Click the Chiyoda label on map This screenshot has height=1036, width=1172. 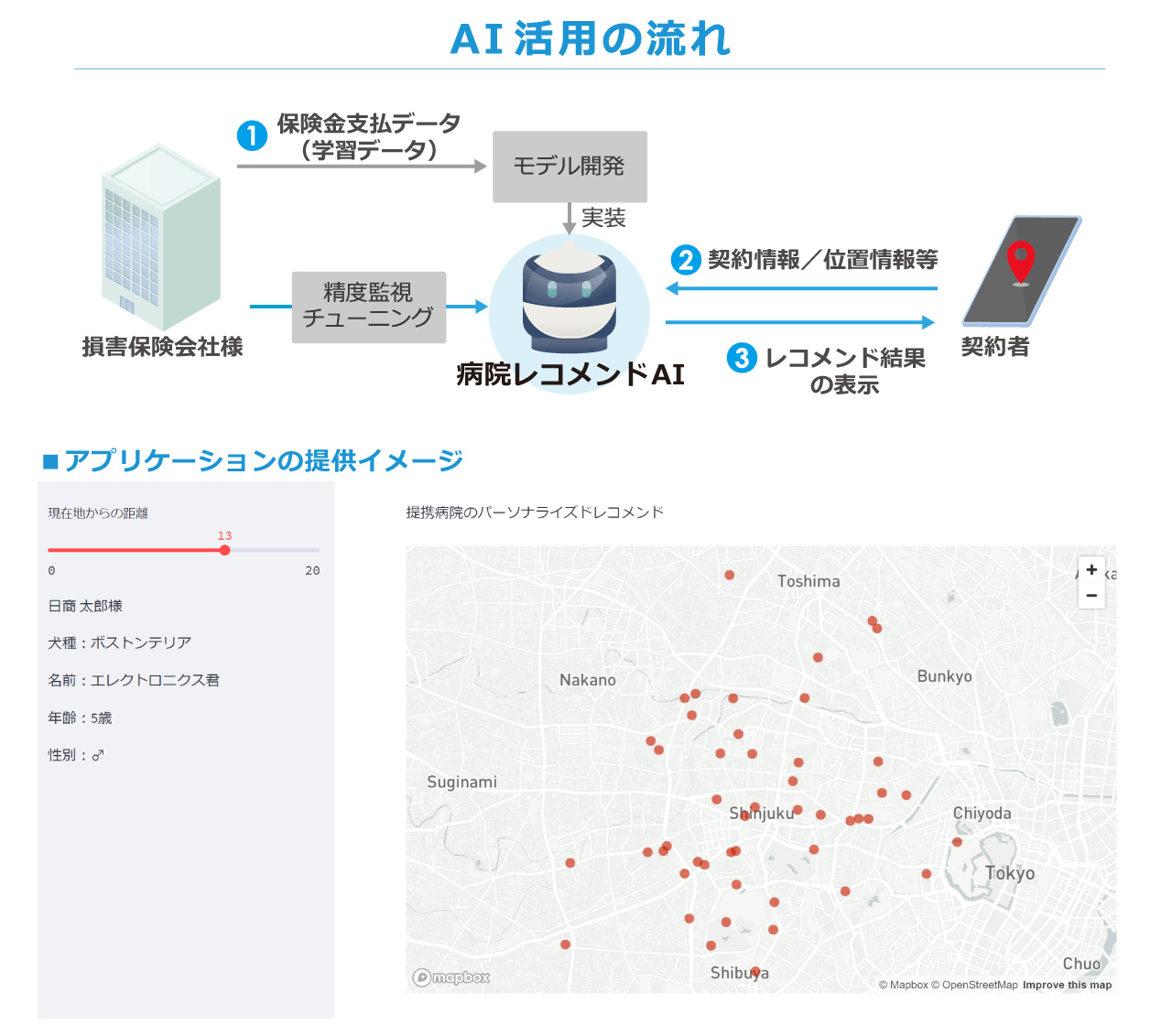[x=982, y=813]
